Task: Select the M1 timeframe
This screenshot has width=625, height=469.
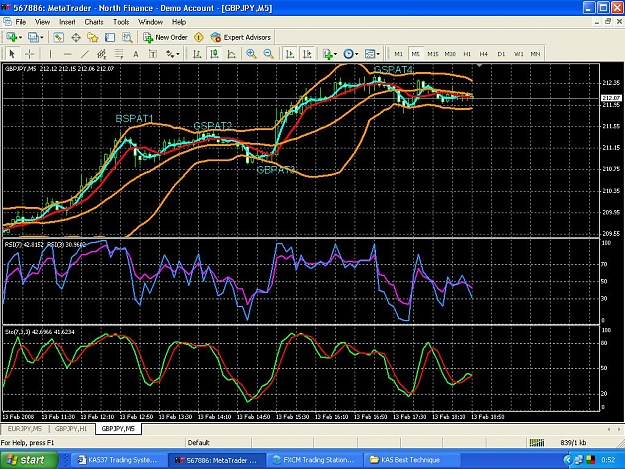Action: (398, 54)
